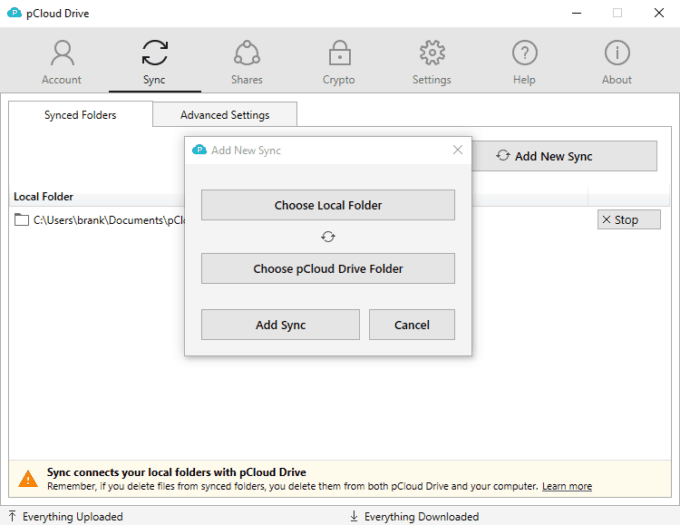Click the upload arrow status icon
The image size is (680, 525).
12,516
